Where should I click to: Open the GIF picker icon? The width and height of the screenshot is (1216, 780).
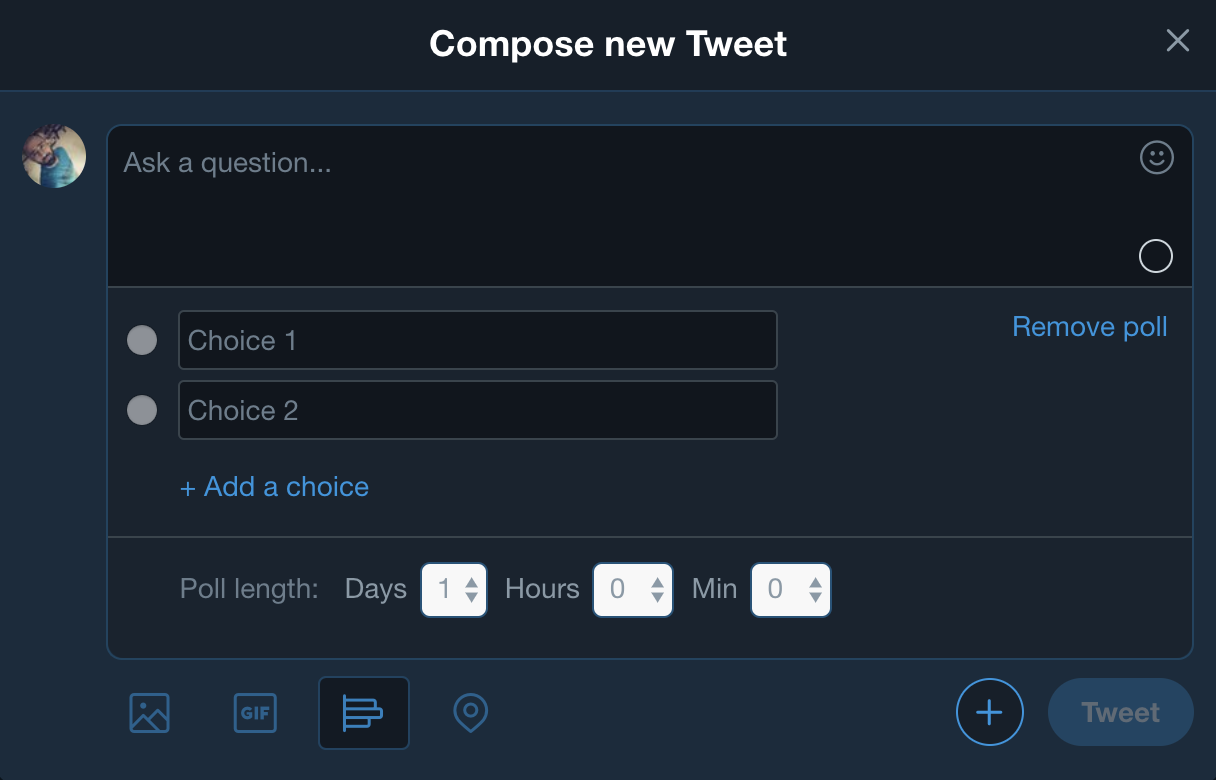[254, 713]
